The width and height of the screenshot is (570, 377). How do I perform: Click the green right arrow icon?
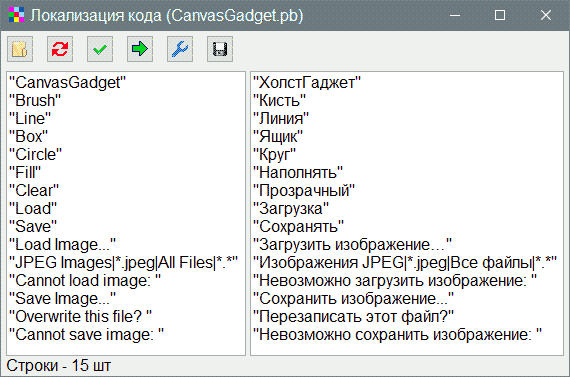[140, 49]
